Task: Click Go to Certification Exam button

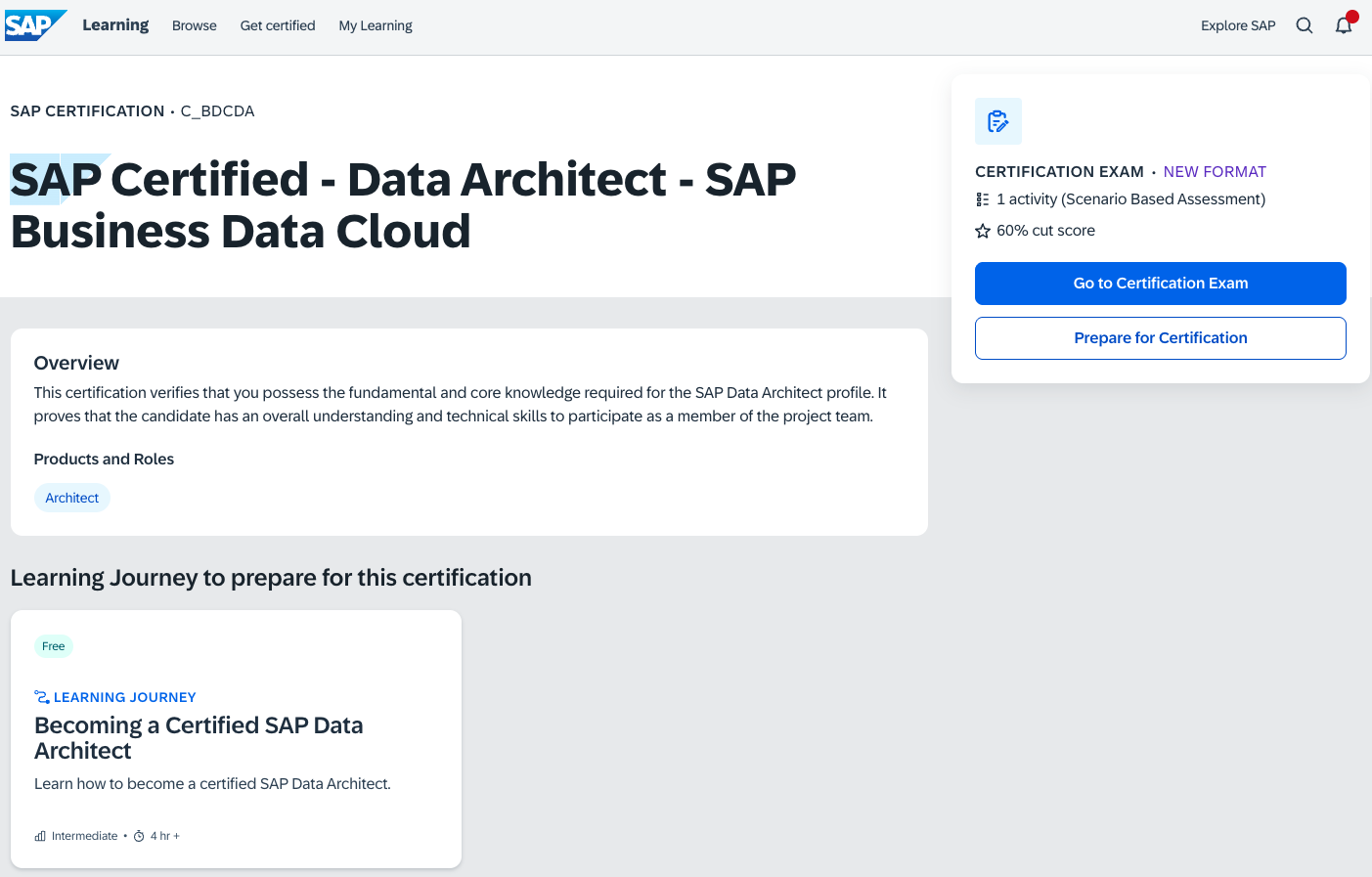Action: [1161, 284]
